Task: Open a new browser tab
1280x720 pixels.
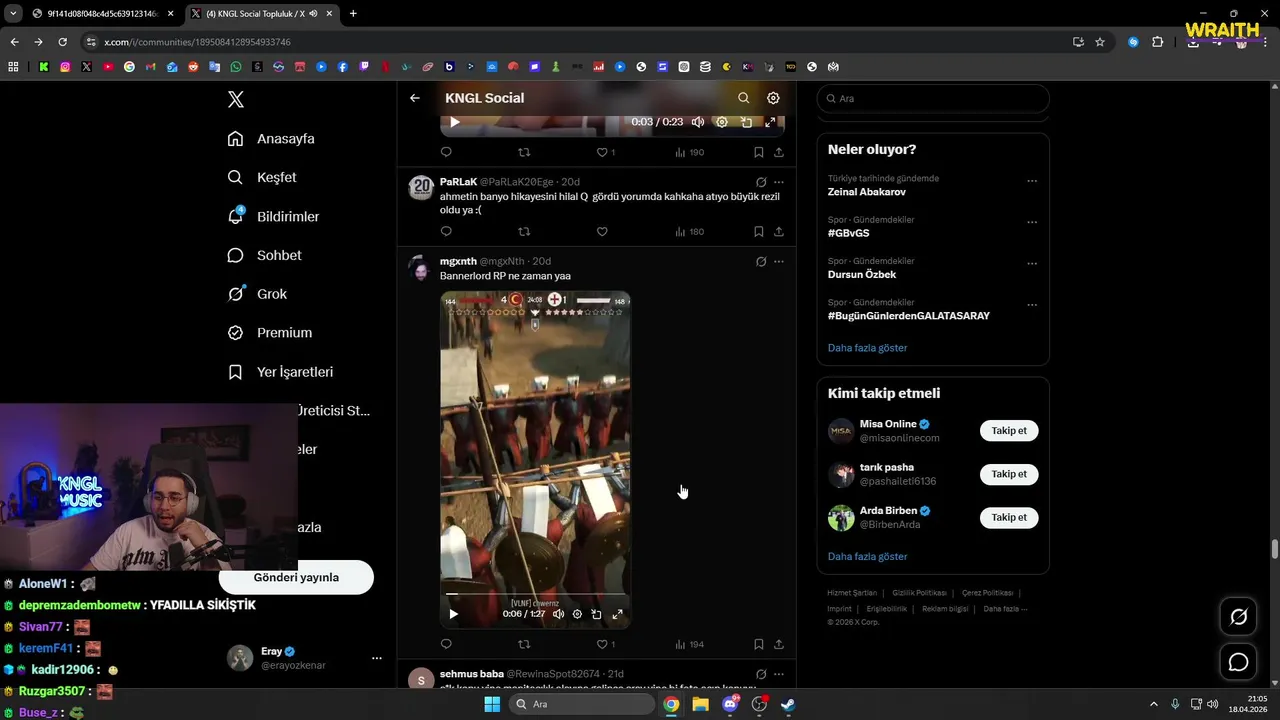Action: (x=353, y=14)
